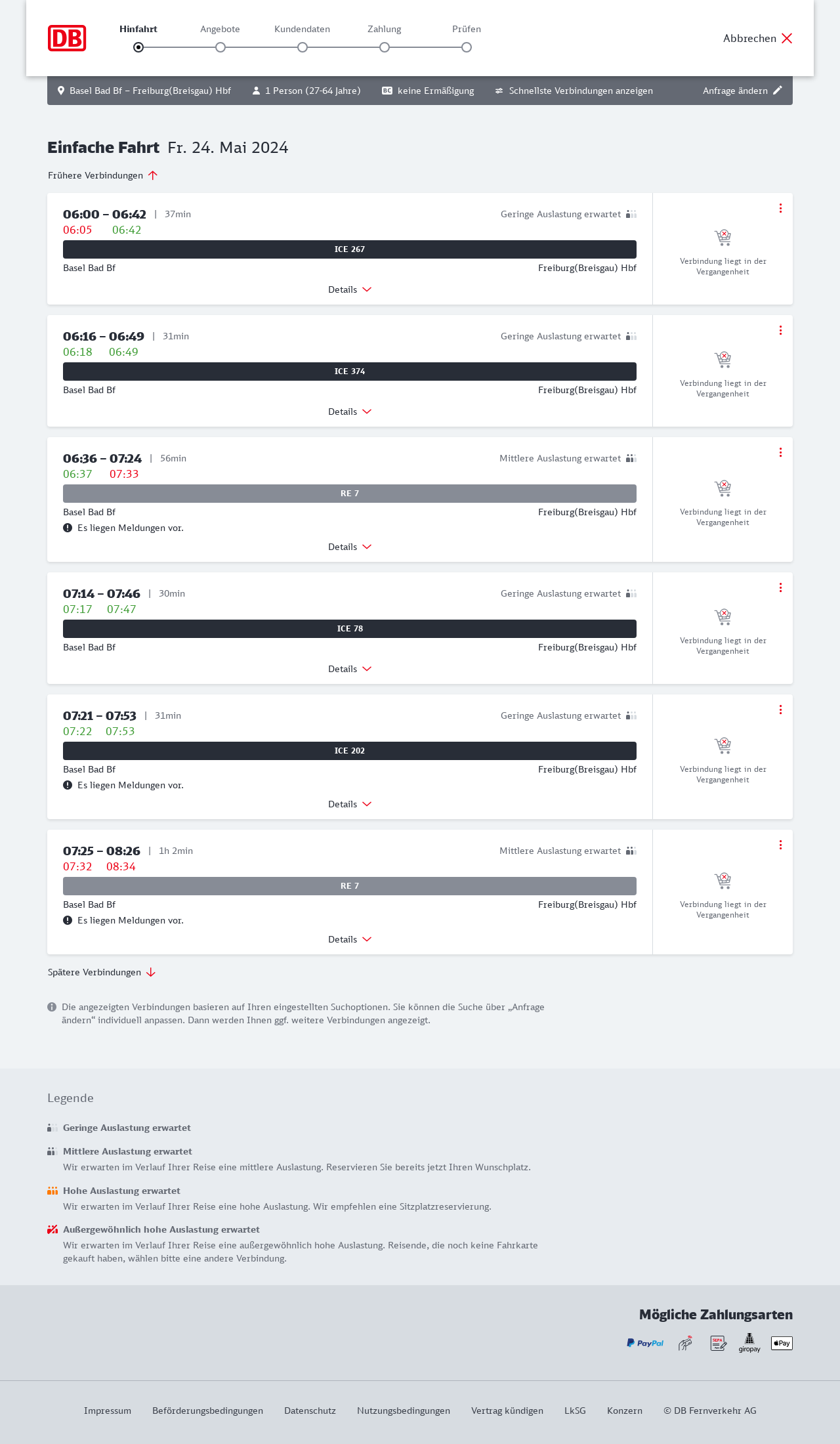
Task: Click the ICE 374 train segment bar
Action: pos(350,372)
